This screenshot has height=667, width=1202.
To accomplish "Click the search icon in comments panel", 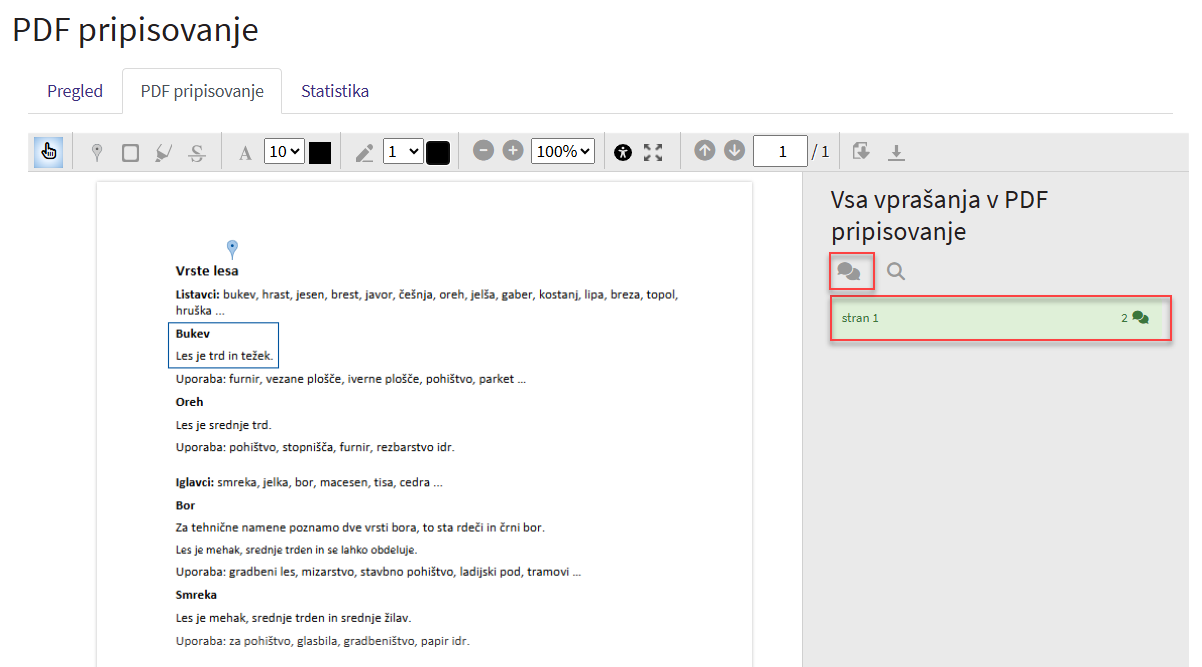I will click(896, 271).
